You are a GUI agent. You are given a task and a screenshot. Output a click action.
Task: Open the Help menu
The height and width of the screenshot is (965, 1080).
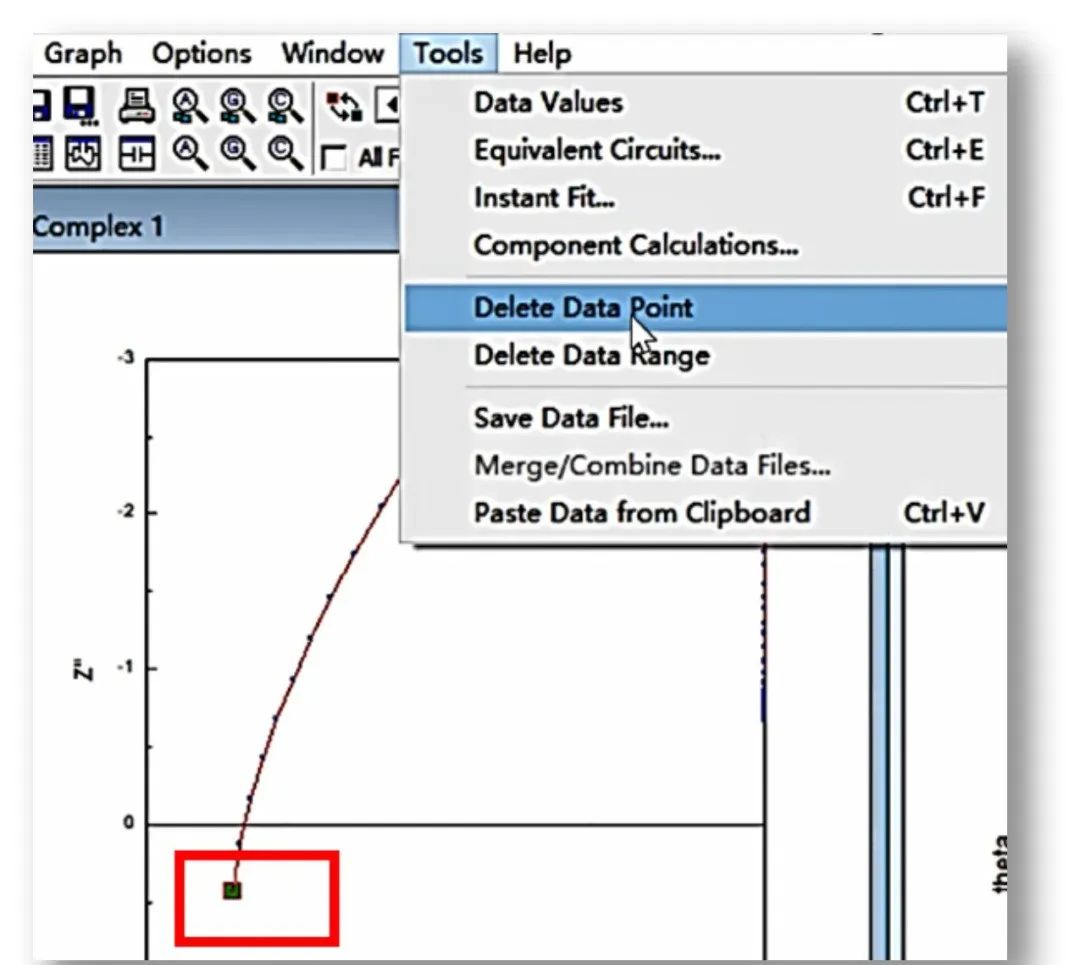(542, 53)
